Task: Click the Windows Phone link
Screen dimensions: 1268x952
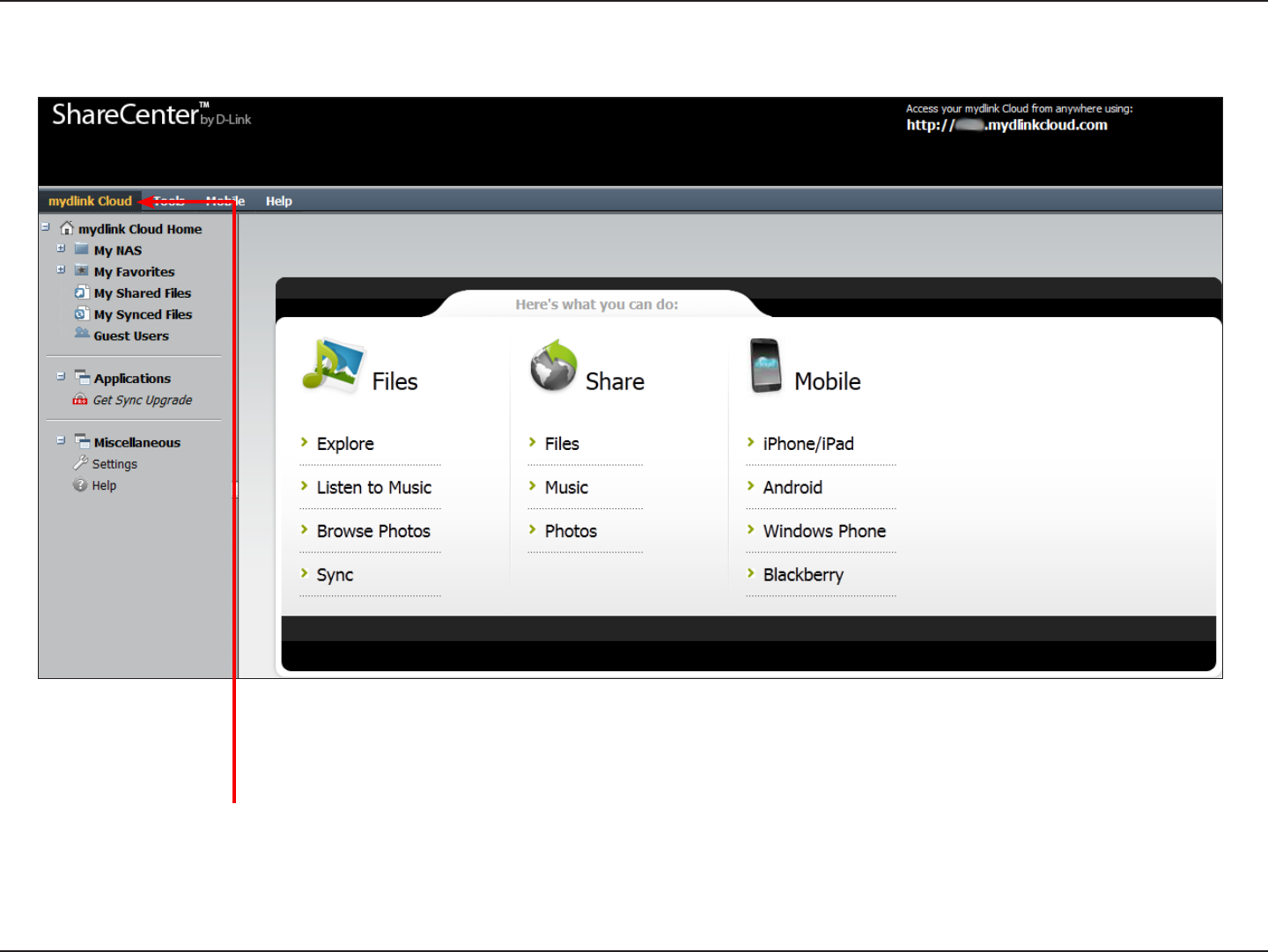Action: pyautogui.click(x=824, y=531)
